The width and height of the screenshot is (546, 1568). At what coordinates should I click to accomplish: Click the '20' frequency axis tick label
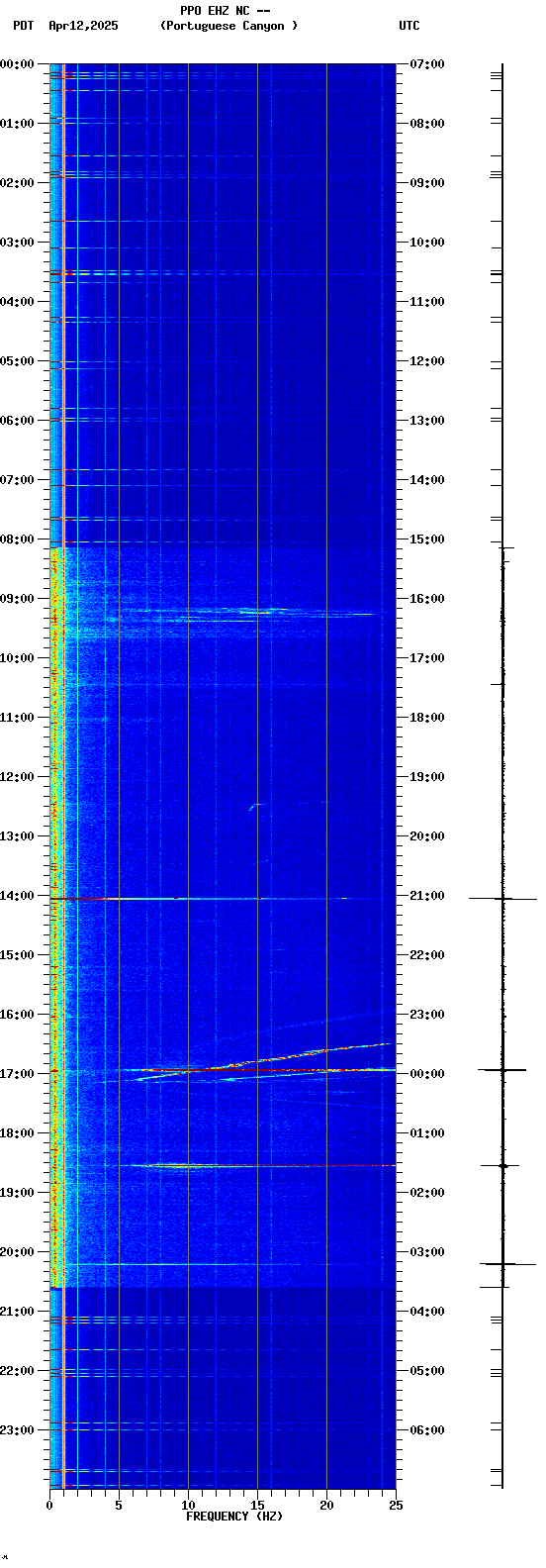(326, 1507)
